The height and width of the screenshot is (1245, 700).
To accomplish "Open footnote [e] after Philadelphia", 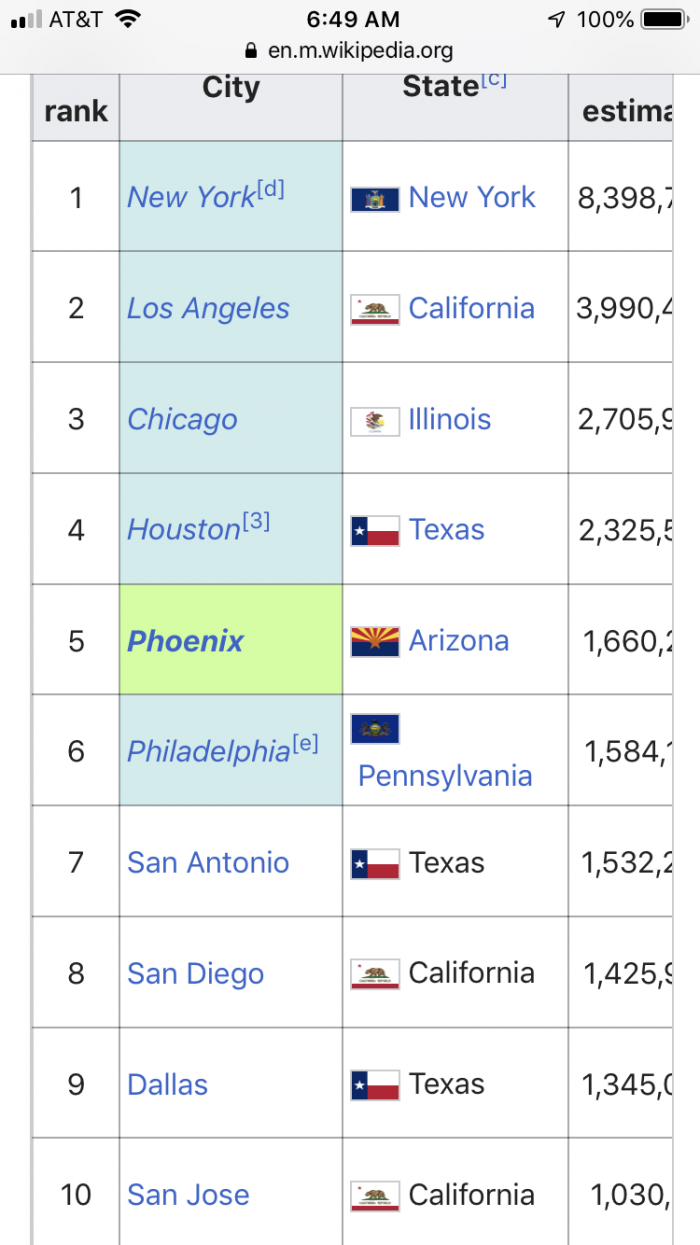I will pyautogui.click(x=305, y=743).
